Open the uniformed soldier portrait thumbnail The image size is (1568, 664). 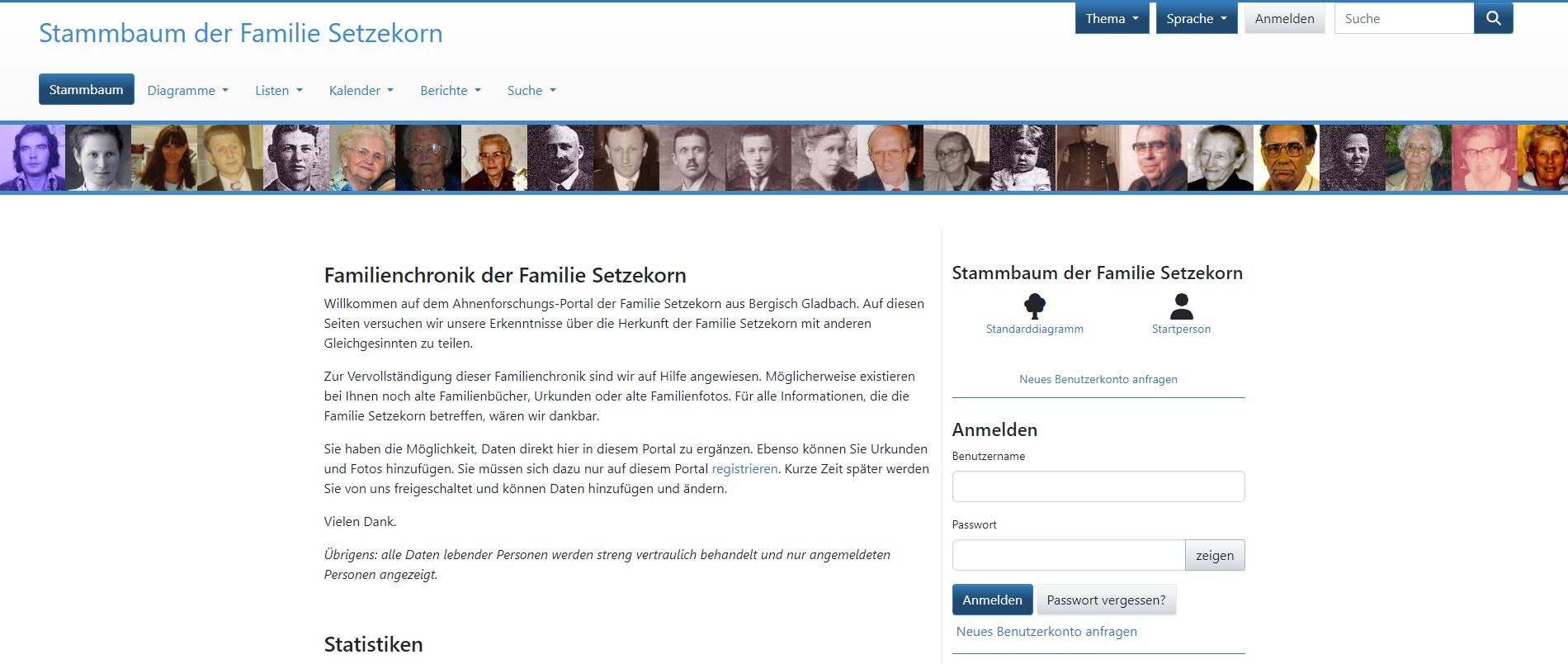(1089, 158)
